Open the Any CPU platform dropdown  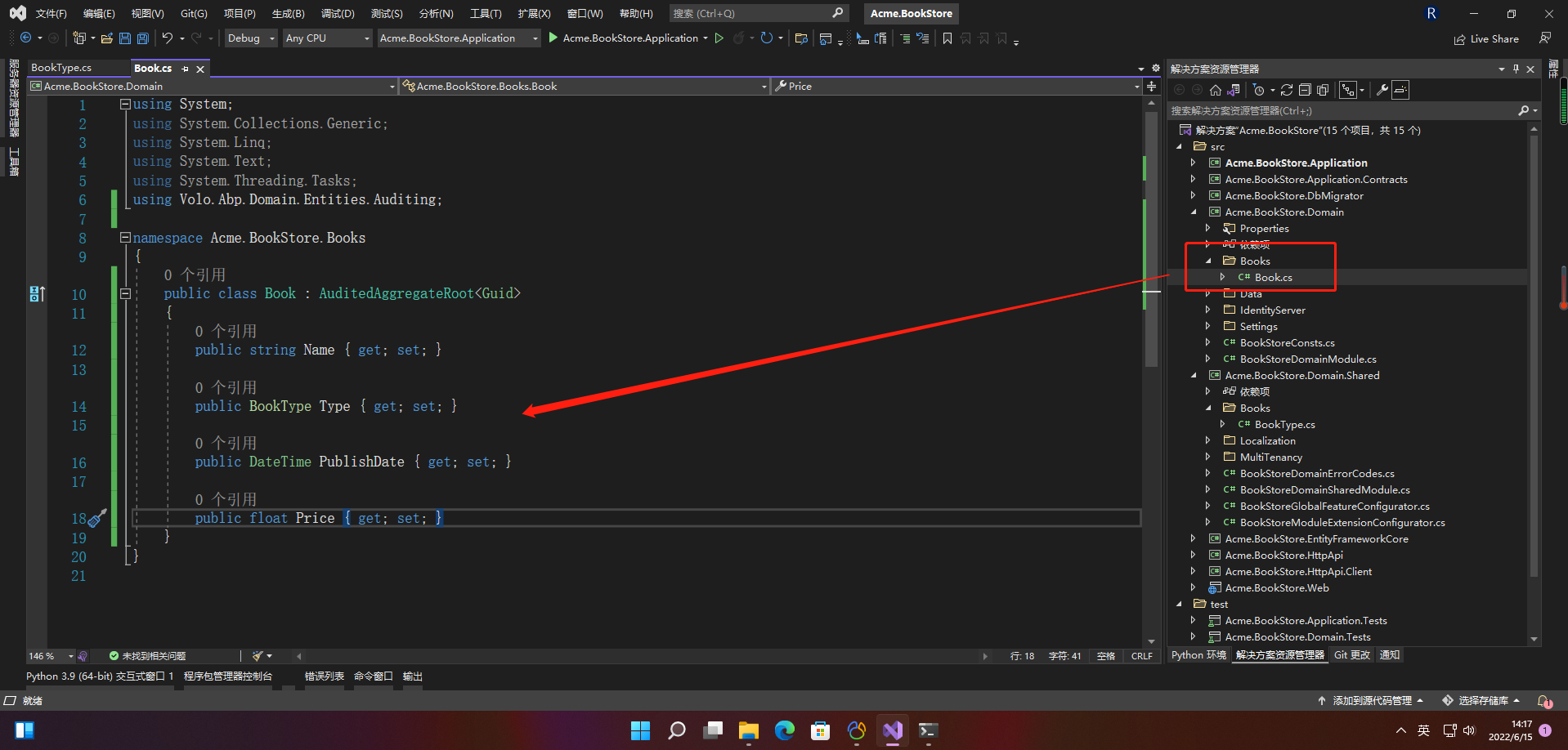point(327,38)
